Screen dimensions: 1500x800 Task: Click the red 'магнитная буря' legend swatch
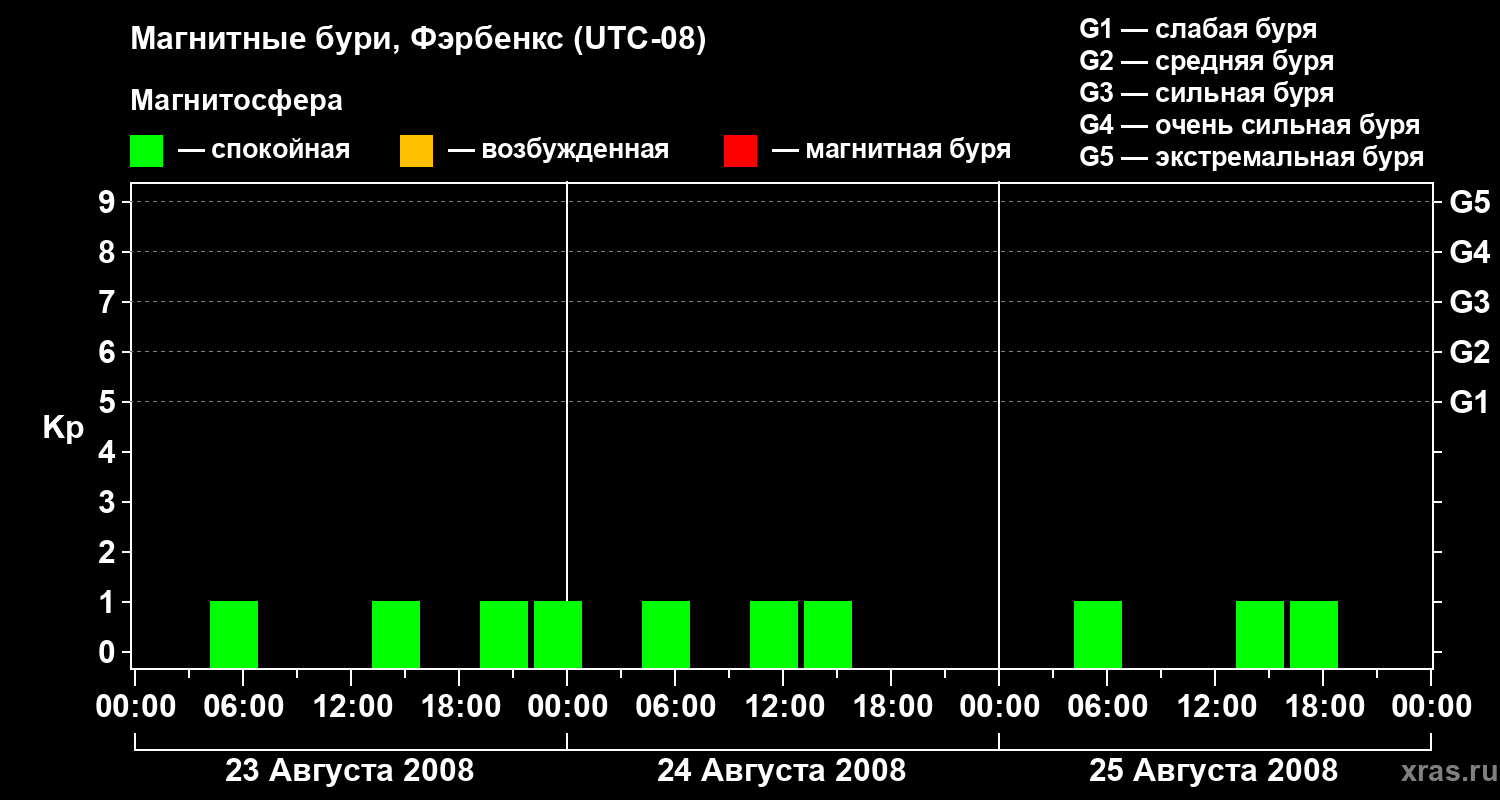point(740,151)
